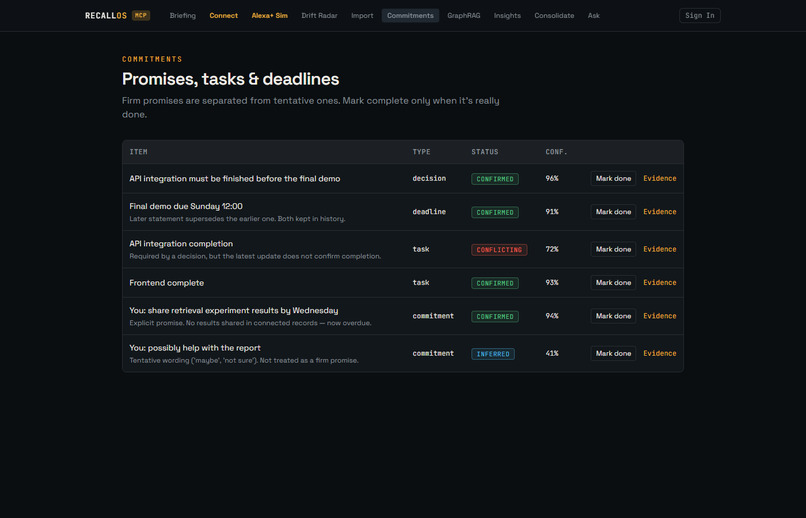Select the Commitments nav tab
806x518 pixels.
(410, 15)
